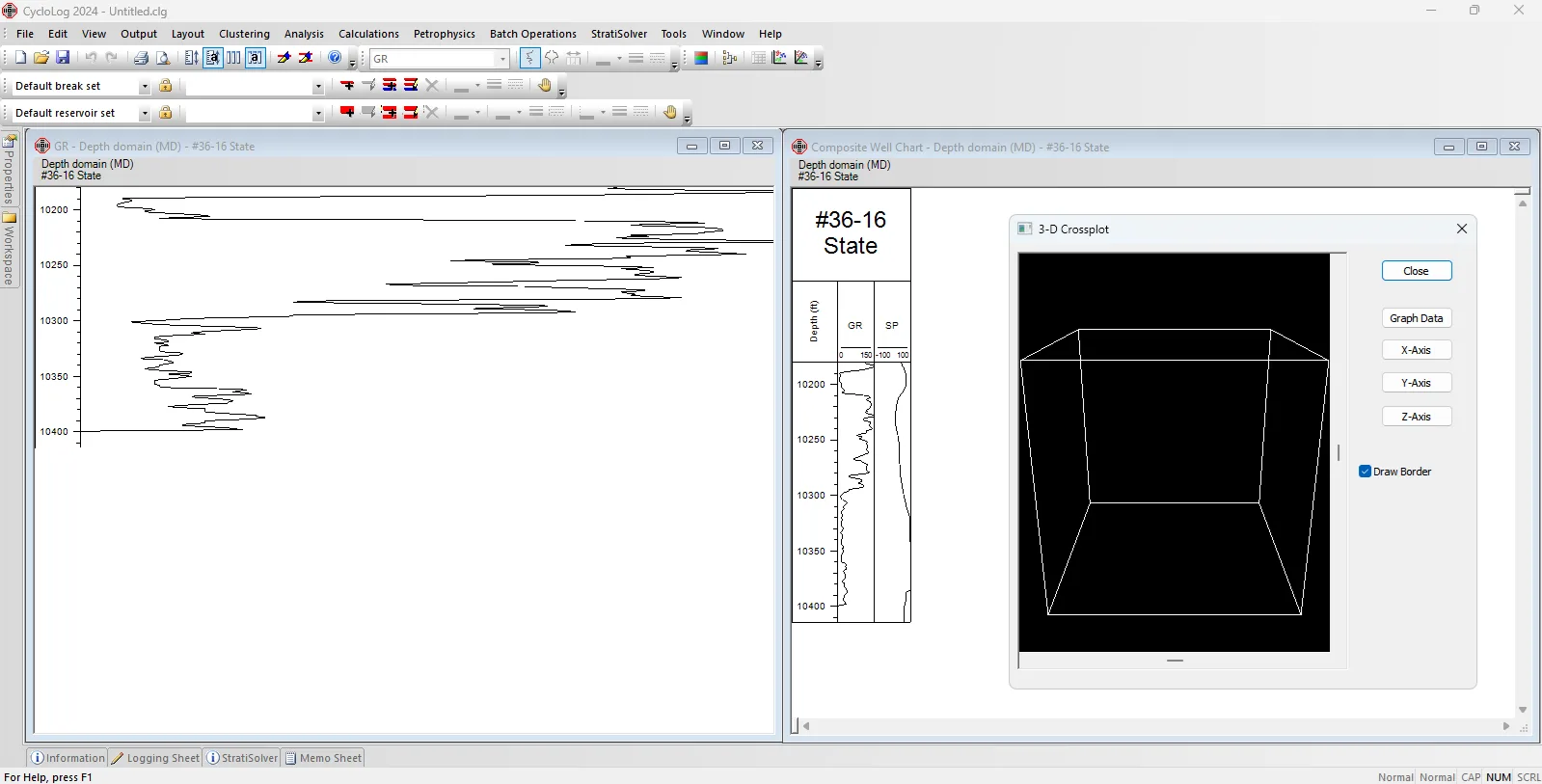Toggle the highlighted bracketed 'a' toolbar button
Viewport: 1542px width, 784px height.
256,58
